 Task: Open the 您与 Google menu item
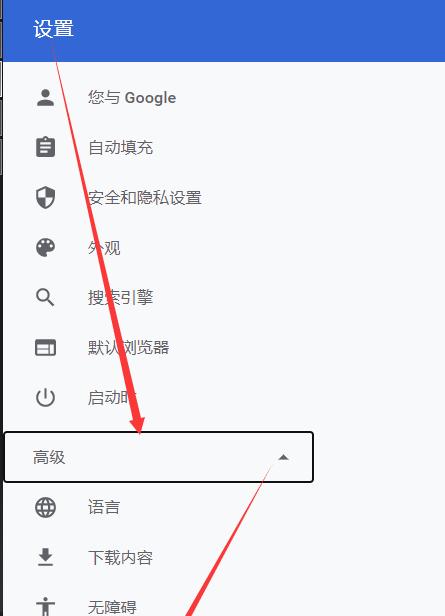tap(132, 97)
